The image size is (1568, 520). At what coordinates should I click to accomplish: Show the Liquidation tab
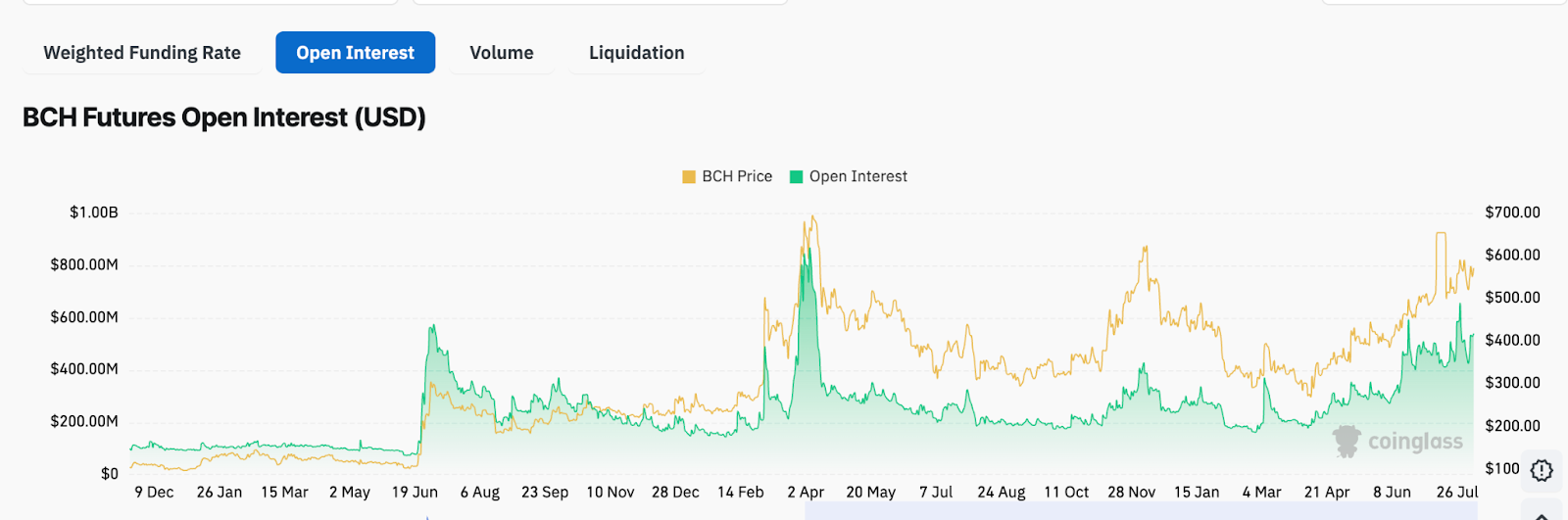[x=636, y=53]
